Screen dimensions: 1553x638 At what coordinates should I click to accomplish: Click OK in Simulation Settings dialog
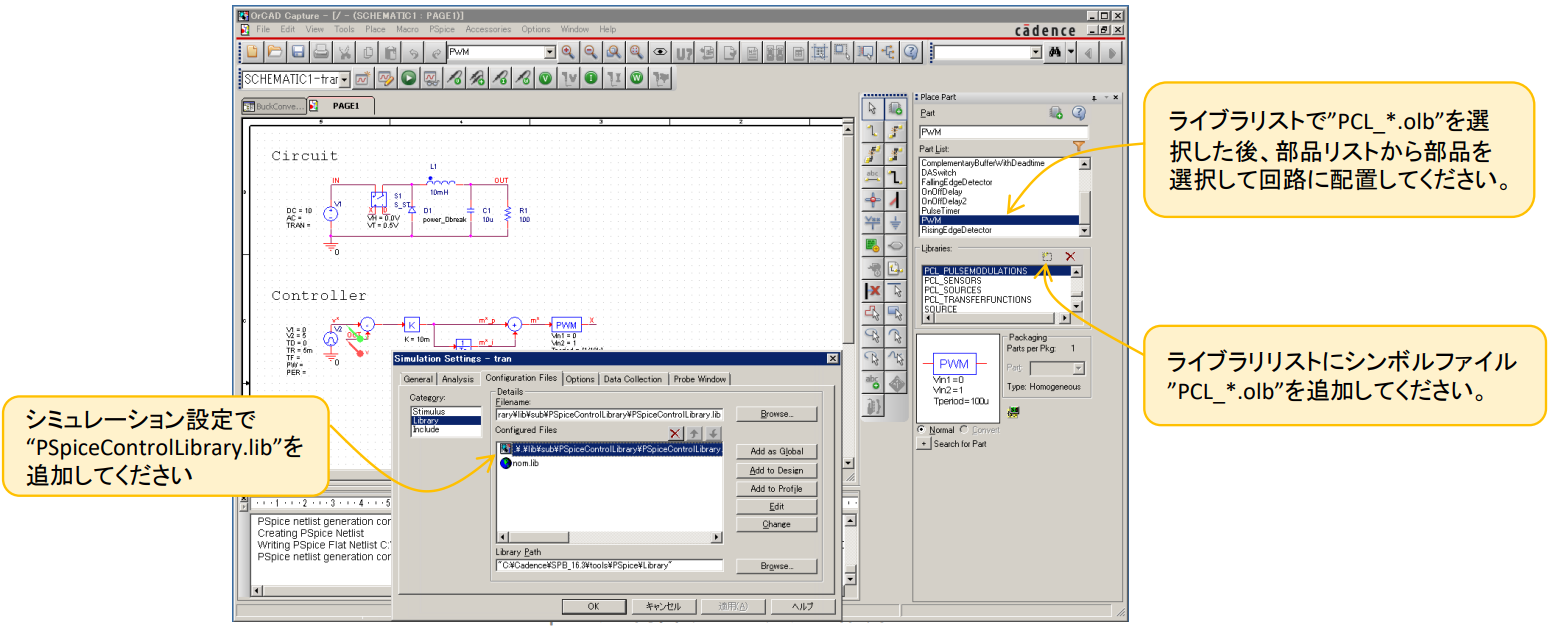593,606
